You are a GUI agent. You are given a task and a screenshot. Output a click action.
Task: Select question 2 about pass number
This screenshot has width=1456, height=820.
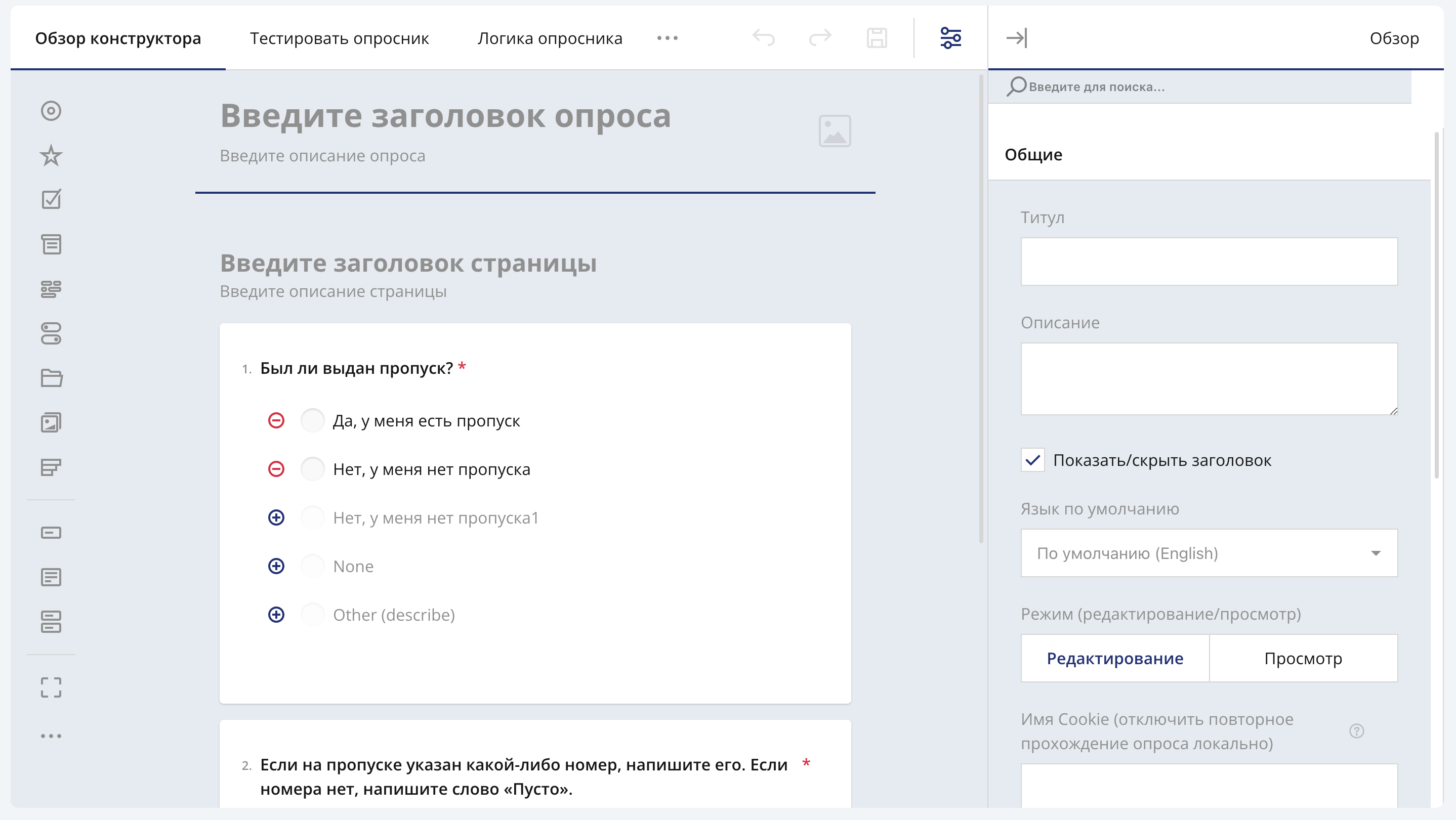click(523, 776)
